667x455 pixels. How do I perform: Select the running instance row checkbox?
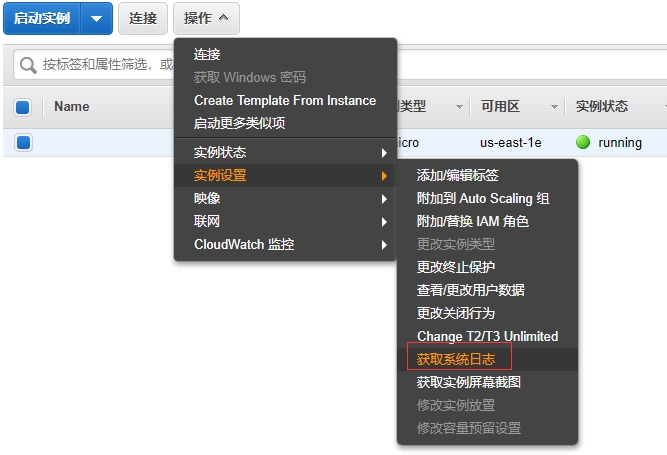(23, 142)
